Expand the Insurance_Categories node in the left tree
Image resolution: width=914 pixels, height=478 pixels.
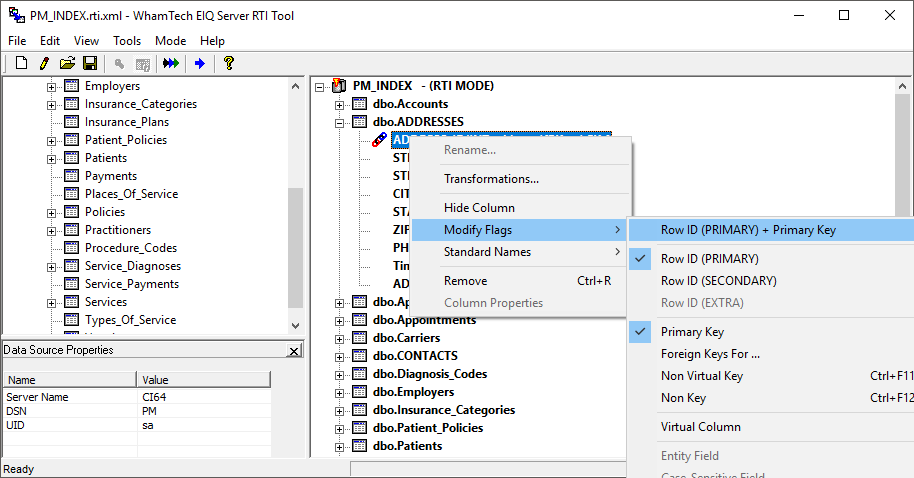coord(51,105)
